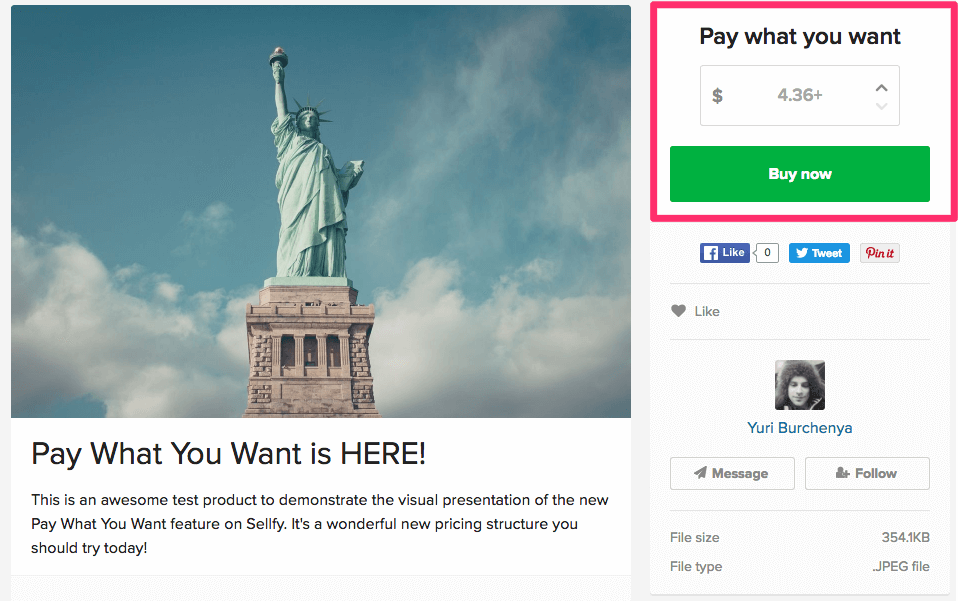Open Yuri Burchenya's profile picture
Screen dimensions: 958x601
click(799, 385)
